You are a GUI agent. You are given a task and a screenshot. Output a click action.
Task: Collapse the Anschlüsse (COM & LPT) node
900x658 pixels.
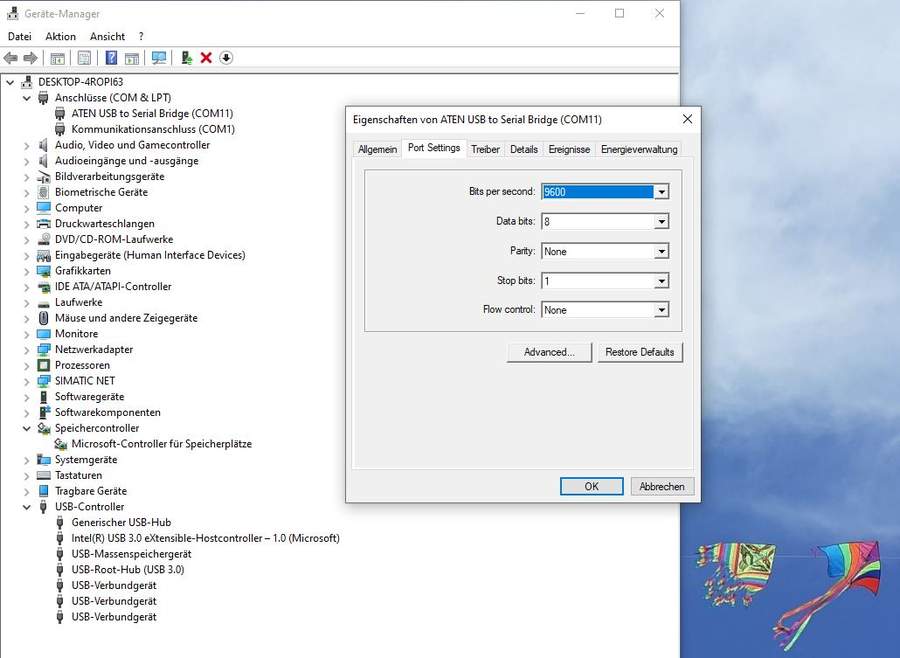point(26,98)
